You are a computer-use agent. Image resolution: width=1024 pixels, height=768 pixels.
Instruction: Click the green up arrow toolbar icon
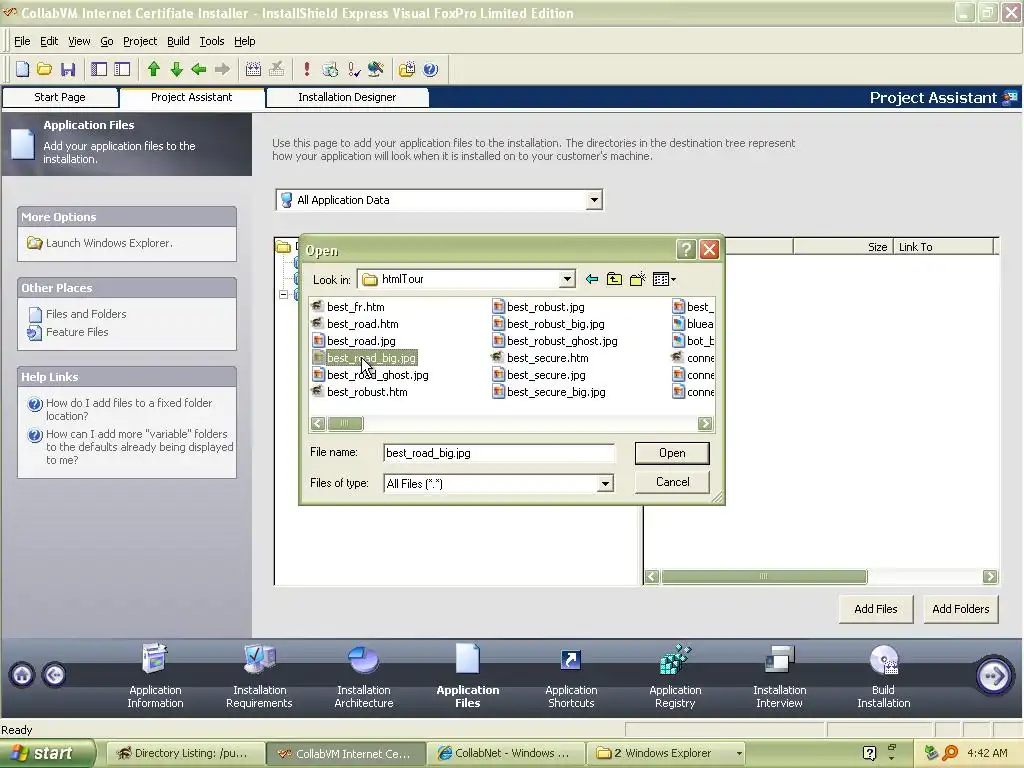pos(153,69)
